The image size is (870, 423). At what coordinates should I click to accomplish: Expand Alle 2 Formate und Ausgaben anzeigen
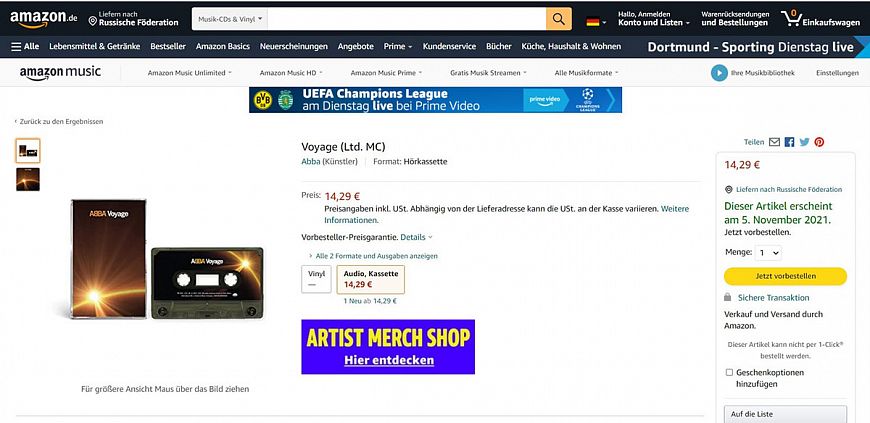373,256
